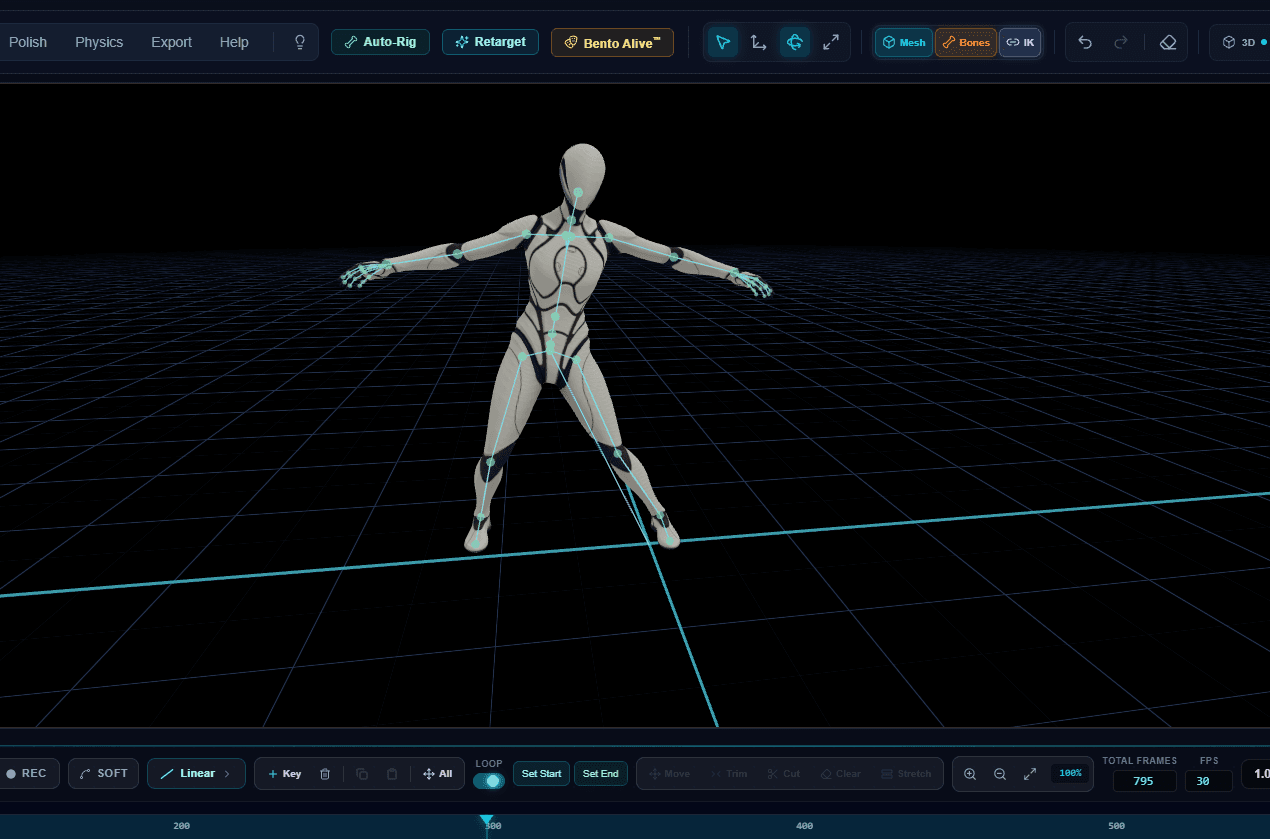Click the Total Frames field 795
Viewport: 1270px width, 839px height.
[1144, 781]
